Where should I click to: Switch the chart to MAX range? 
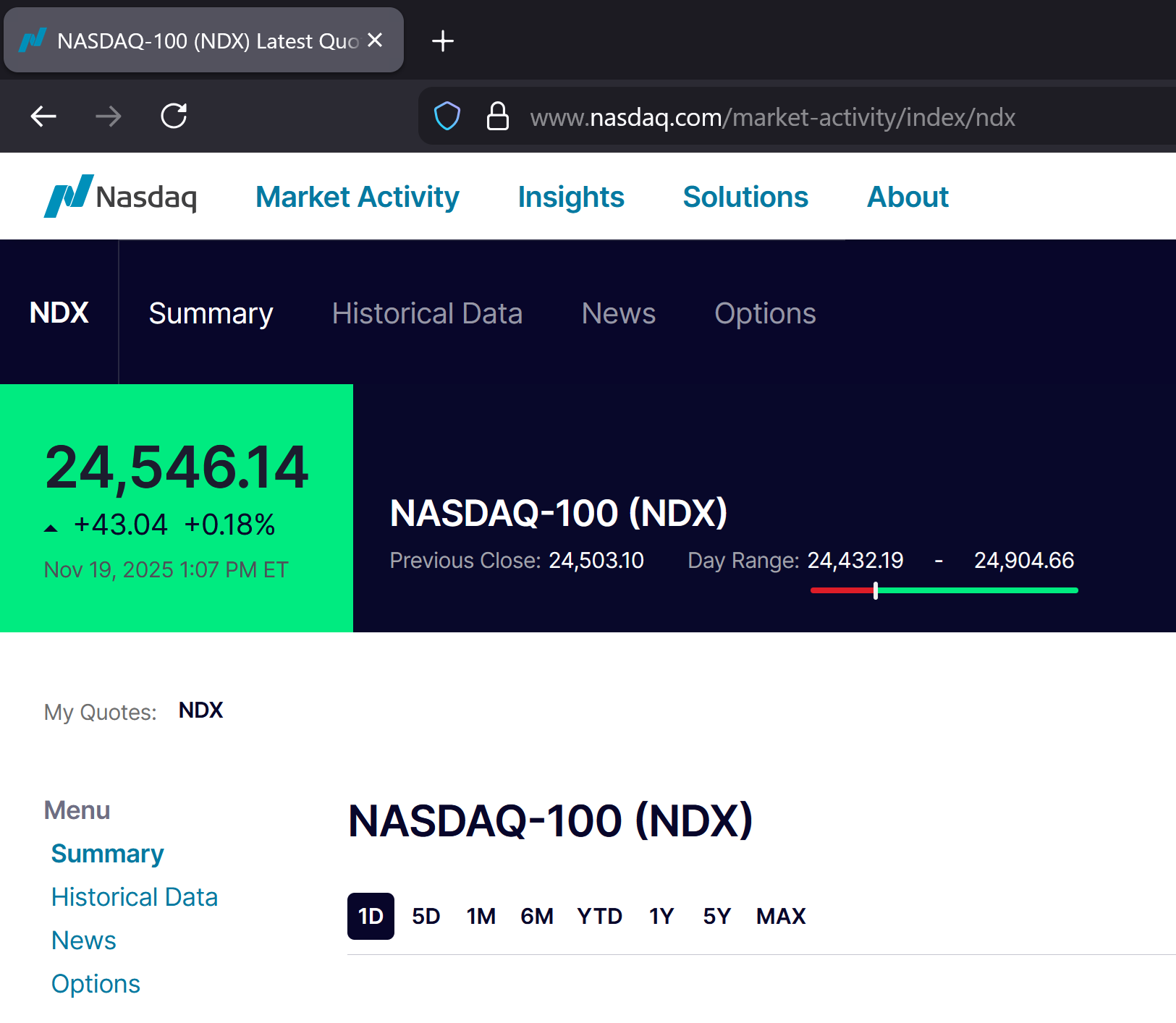click(x=780, y=916)
